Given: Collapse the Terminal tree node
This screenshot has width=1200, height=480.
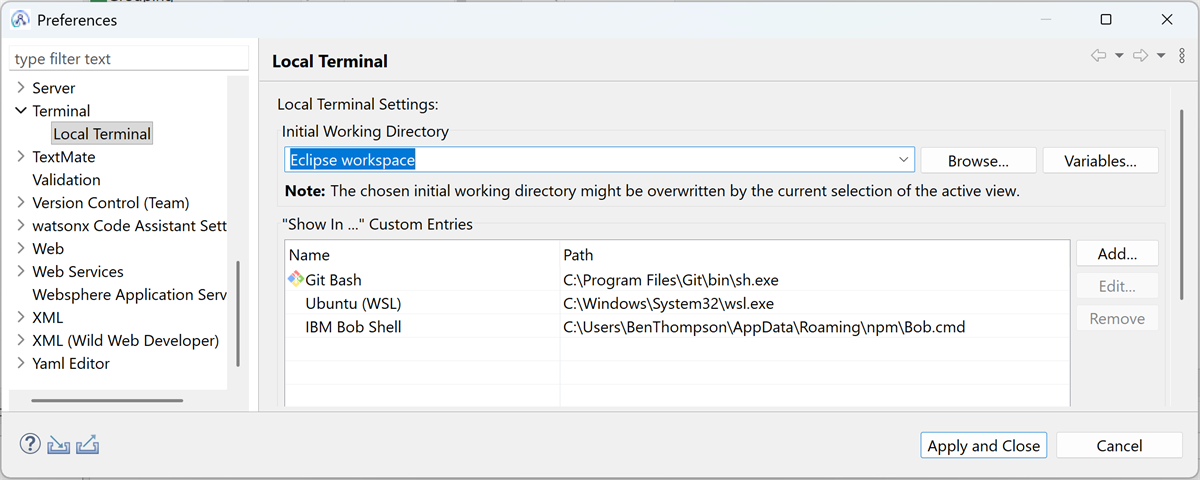Looking at the screenshot, I should point(21,111).
